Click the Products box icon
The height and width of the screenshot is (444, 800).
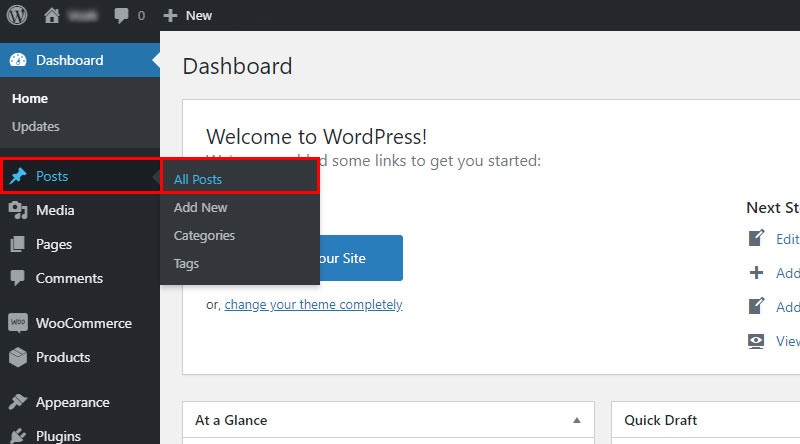point(18,357)
